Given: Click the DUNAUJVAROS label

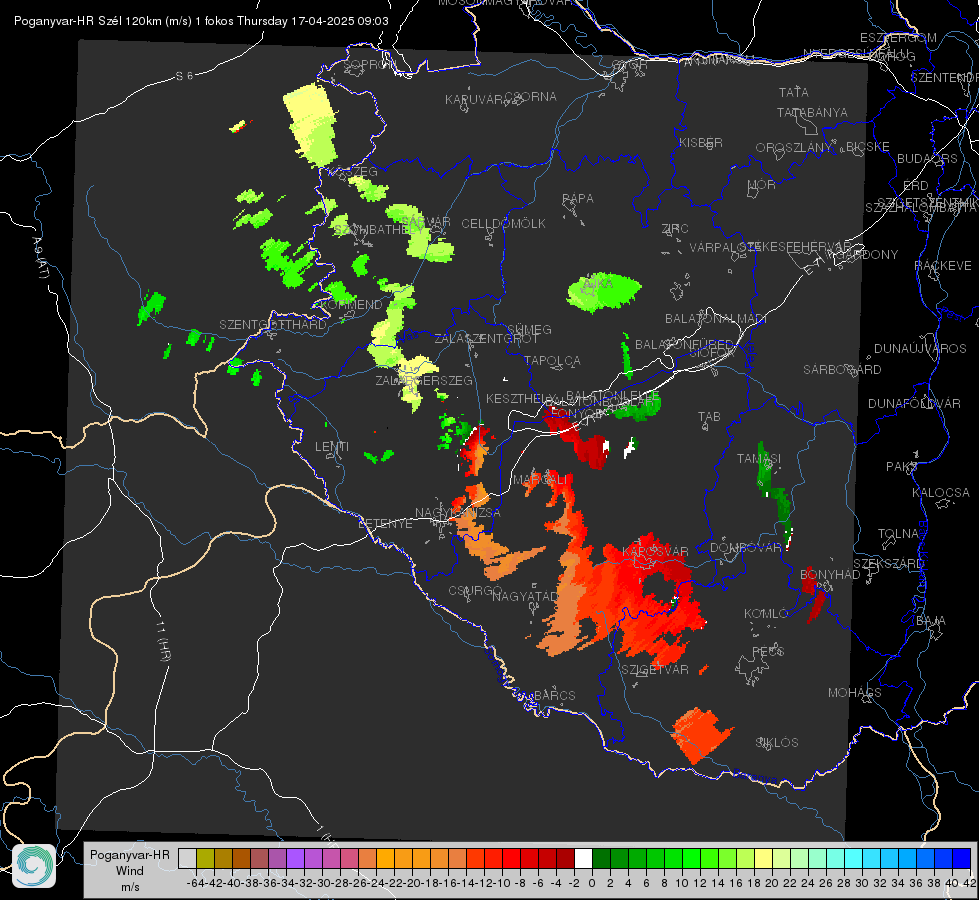Looking at the screenshot, I should 920,349.
